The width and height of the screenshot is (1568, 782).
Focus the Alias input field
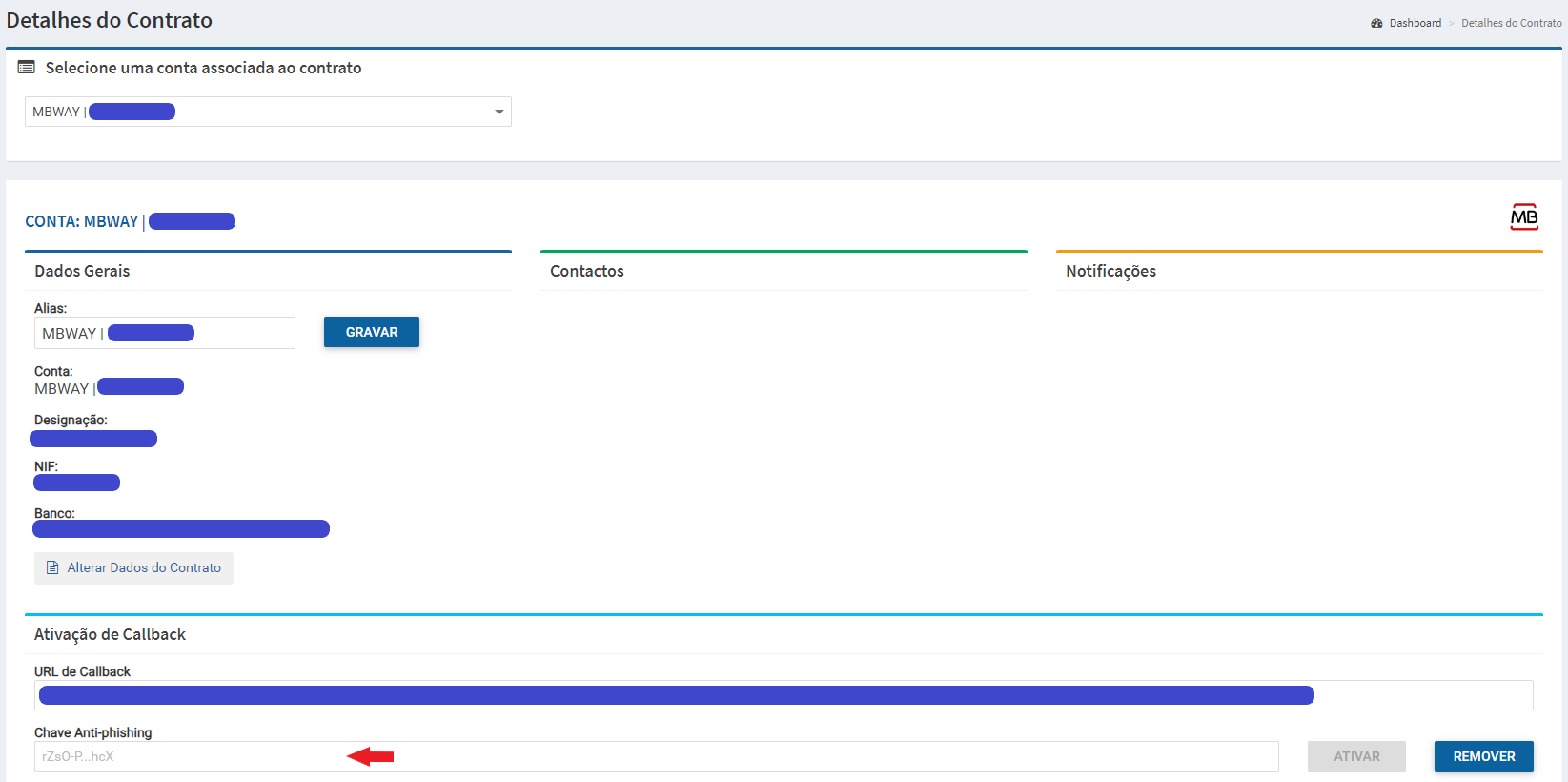pos(165,333)
